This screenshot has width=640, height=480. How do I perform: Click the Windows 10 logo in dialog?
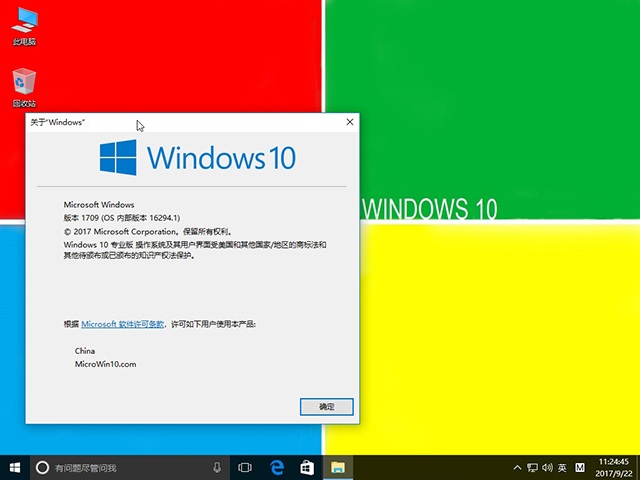click(x=198, y=158)
